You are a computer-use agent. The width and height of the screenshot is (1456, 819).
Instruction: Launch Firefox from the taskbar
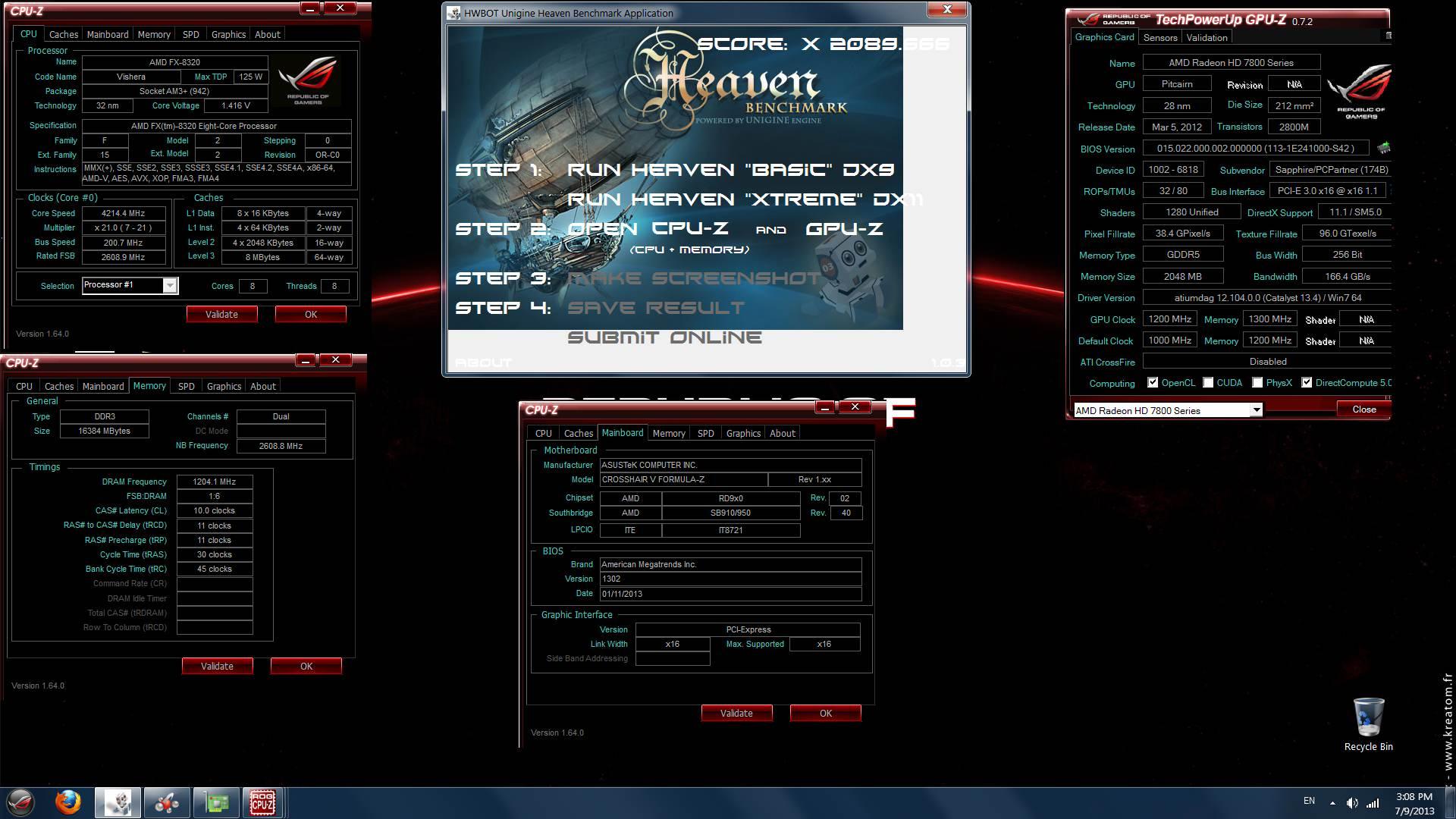[68, 802]
